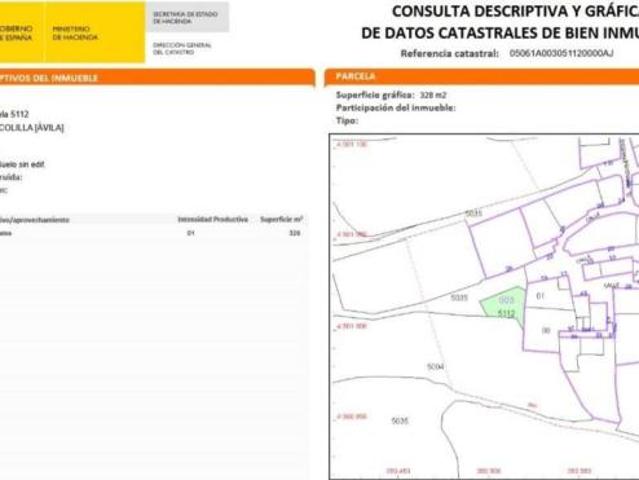The image size is (639, 480).
Task: Click the '5031' parcel label on map
Action: (x=473, y=214)
